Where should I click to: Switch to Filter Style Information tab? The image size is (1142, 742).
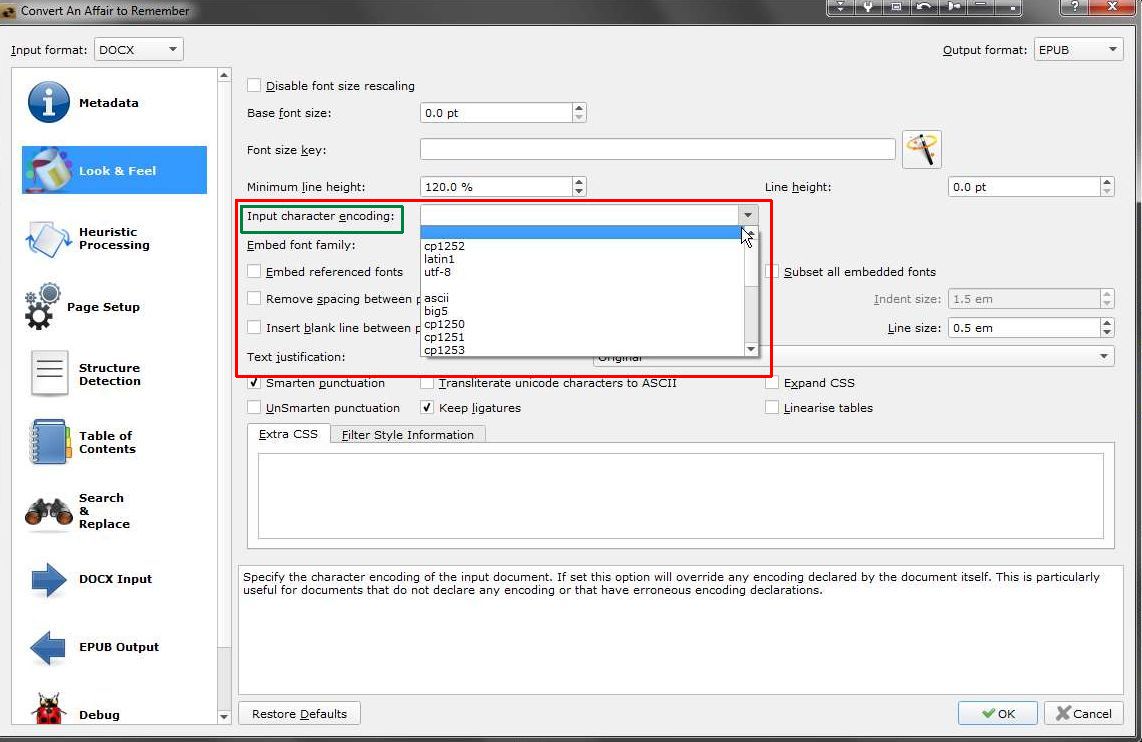408,435
